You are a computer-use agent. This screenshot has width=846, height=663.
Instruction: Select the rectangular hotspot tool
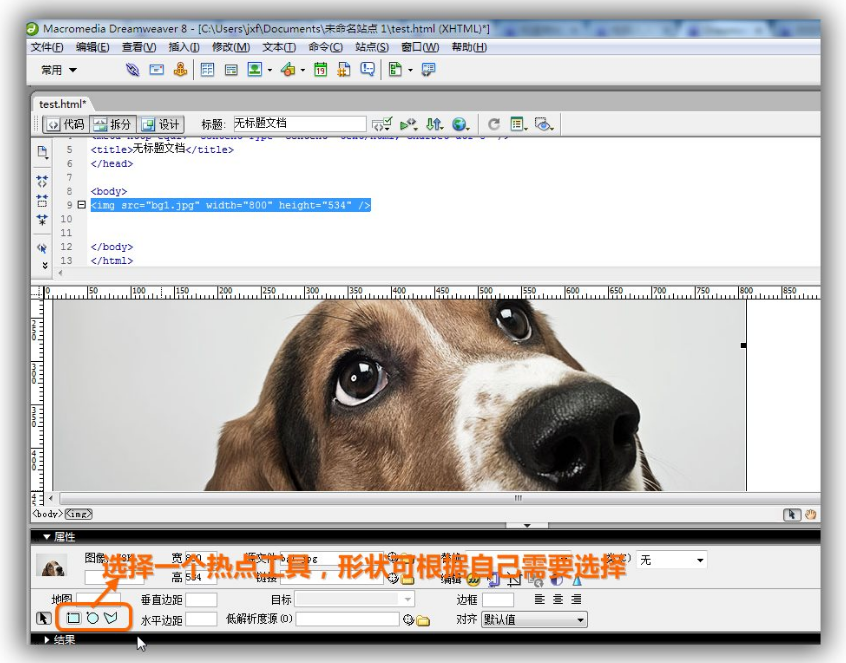click(x=73, y=618)
